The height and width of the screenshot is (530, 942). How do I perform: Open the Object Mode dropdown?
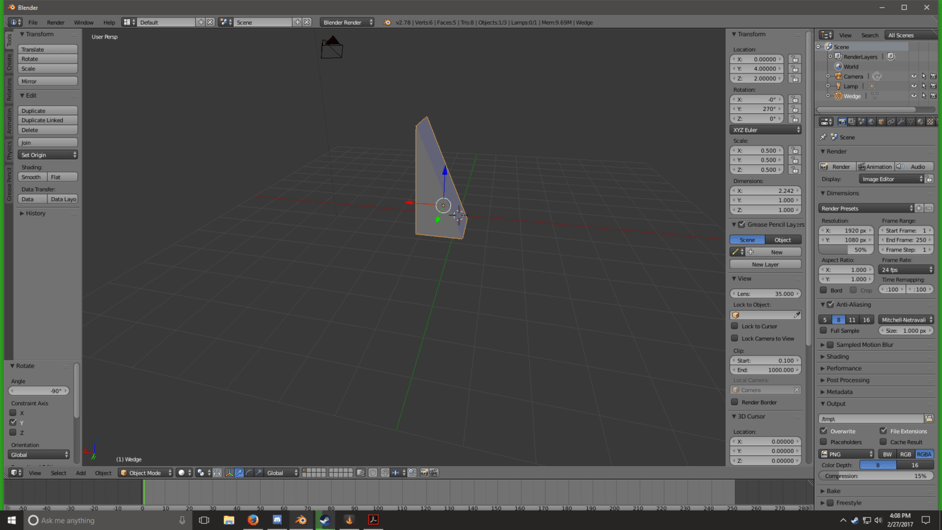[145, 473]
